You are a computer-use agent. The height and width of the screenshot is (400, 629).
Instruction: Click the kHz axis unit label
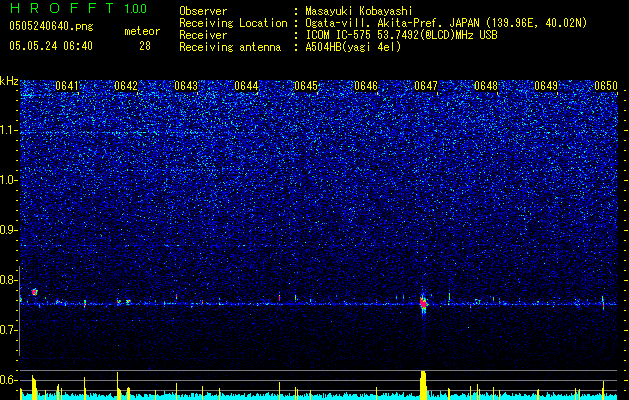tap(9, 81)
